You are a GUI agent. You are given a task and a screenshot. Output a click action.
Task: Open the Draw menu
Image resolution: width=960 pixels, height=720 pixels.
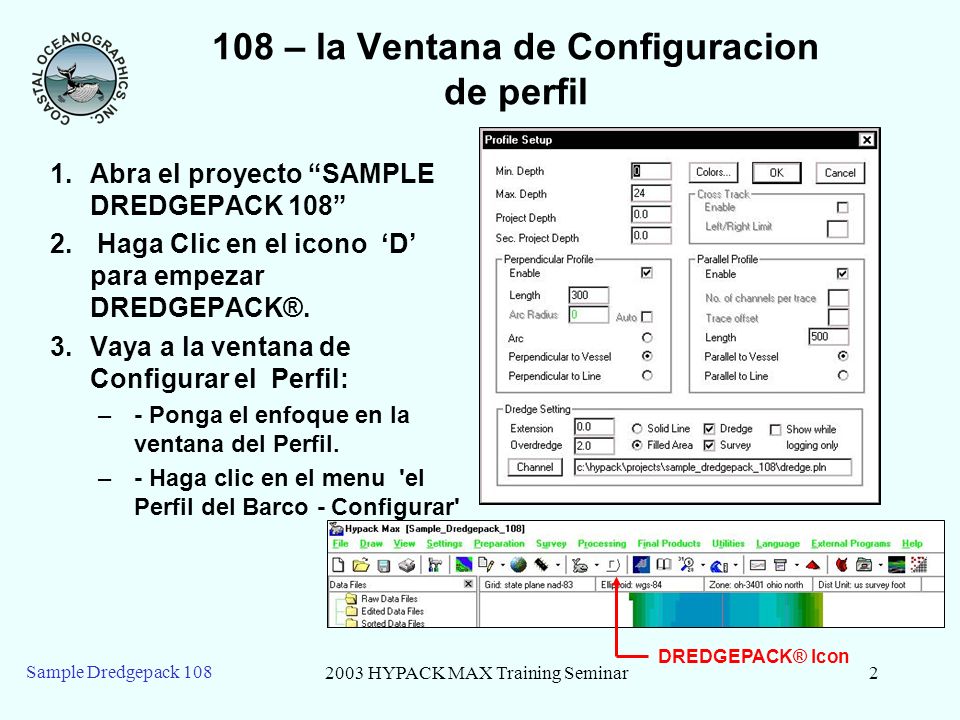click(x=371, y=543)
